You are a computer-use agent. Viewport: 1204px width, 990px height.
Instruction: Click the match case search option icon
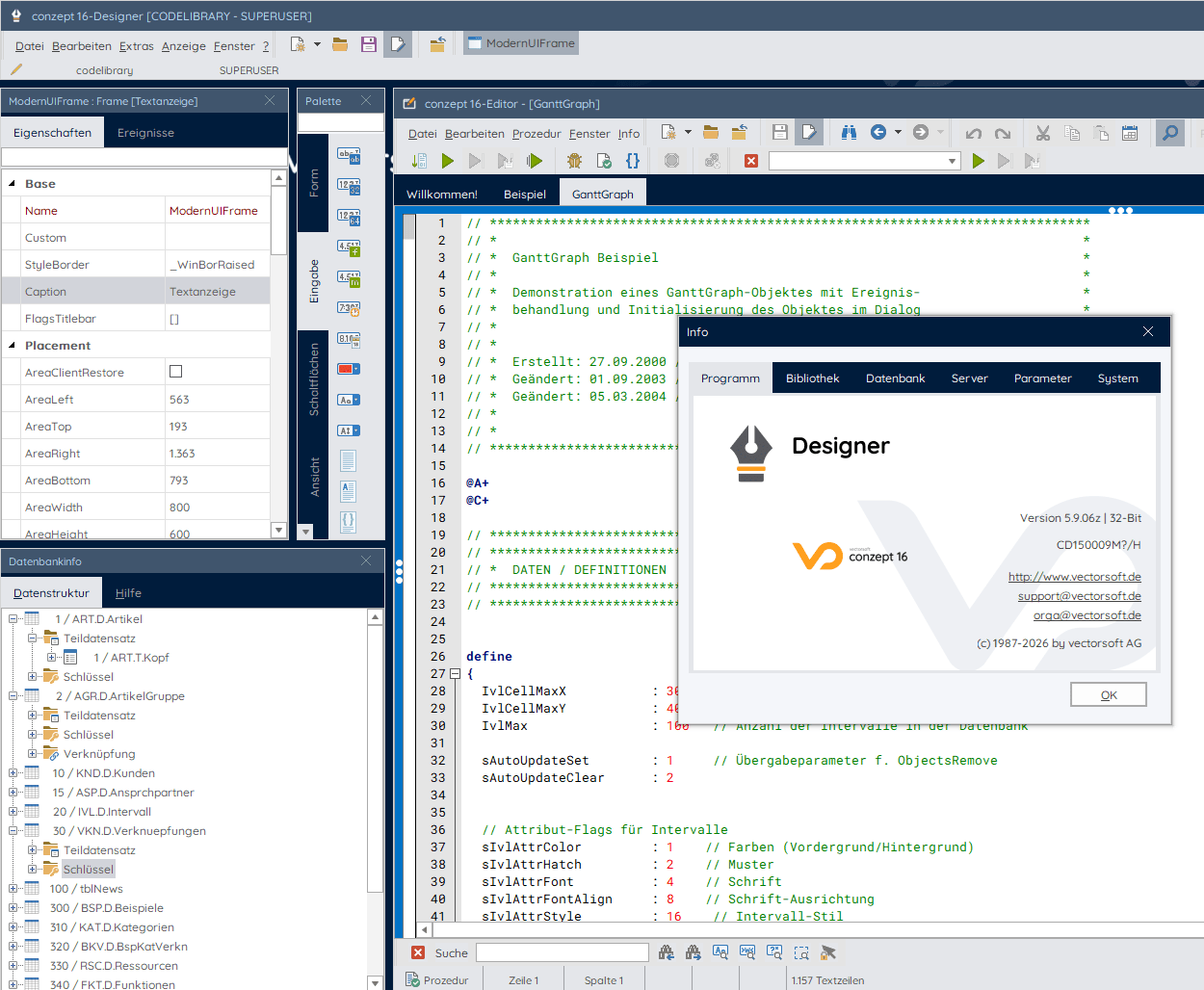720,952
